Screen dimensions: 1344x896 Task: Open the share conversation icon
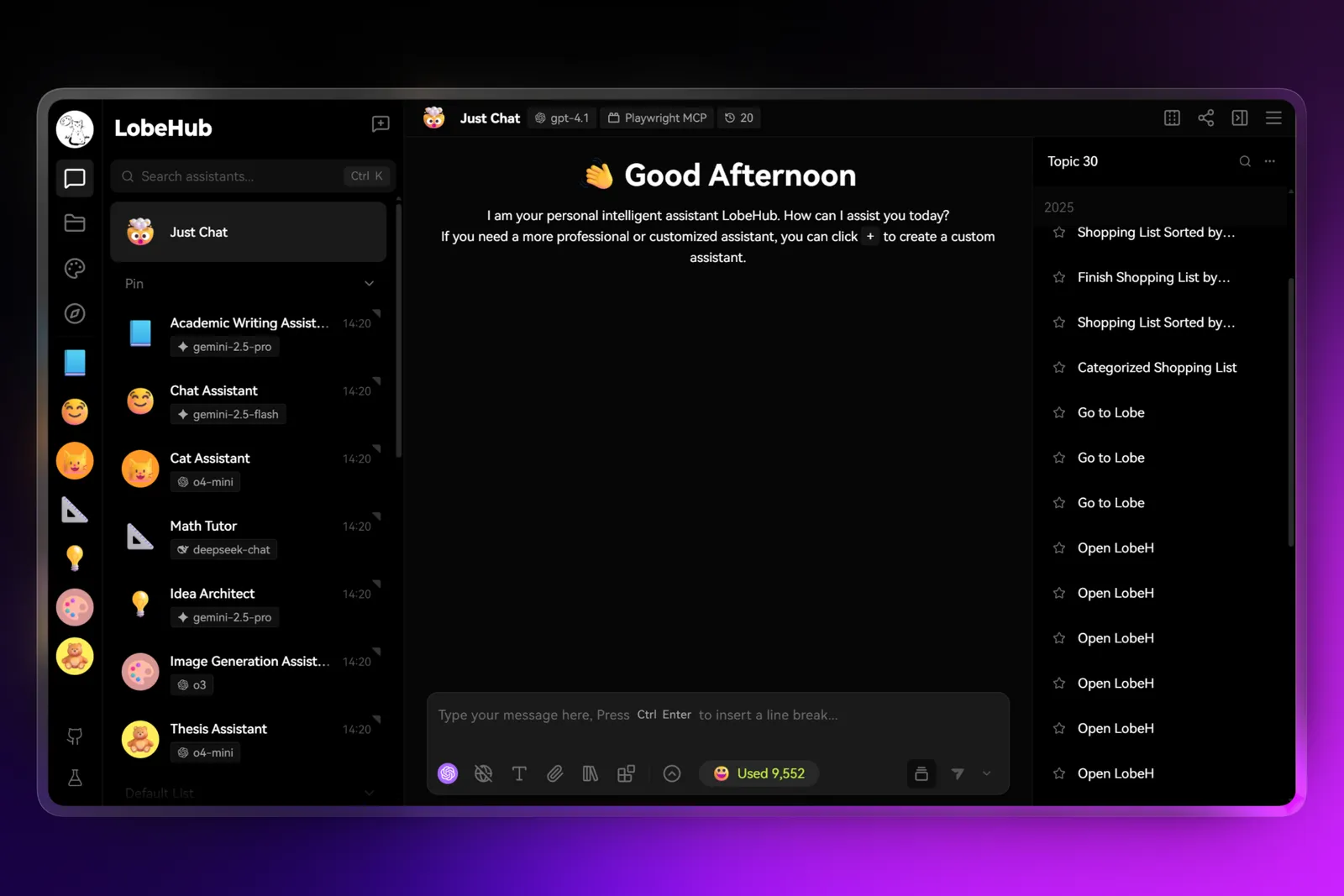[1205, 118]
